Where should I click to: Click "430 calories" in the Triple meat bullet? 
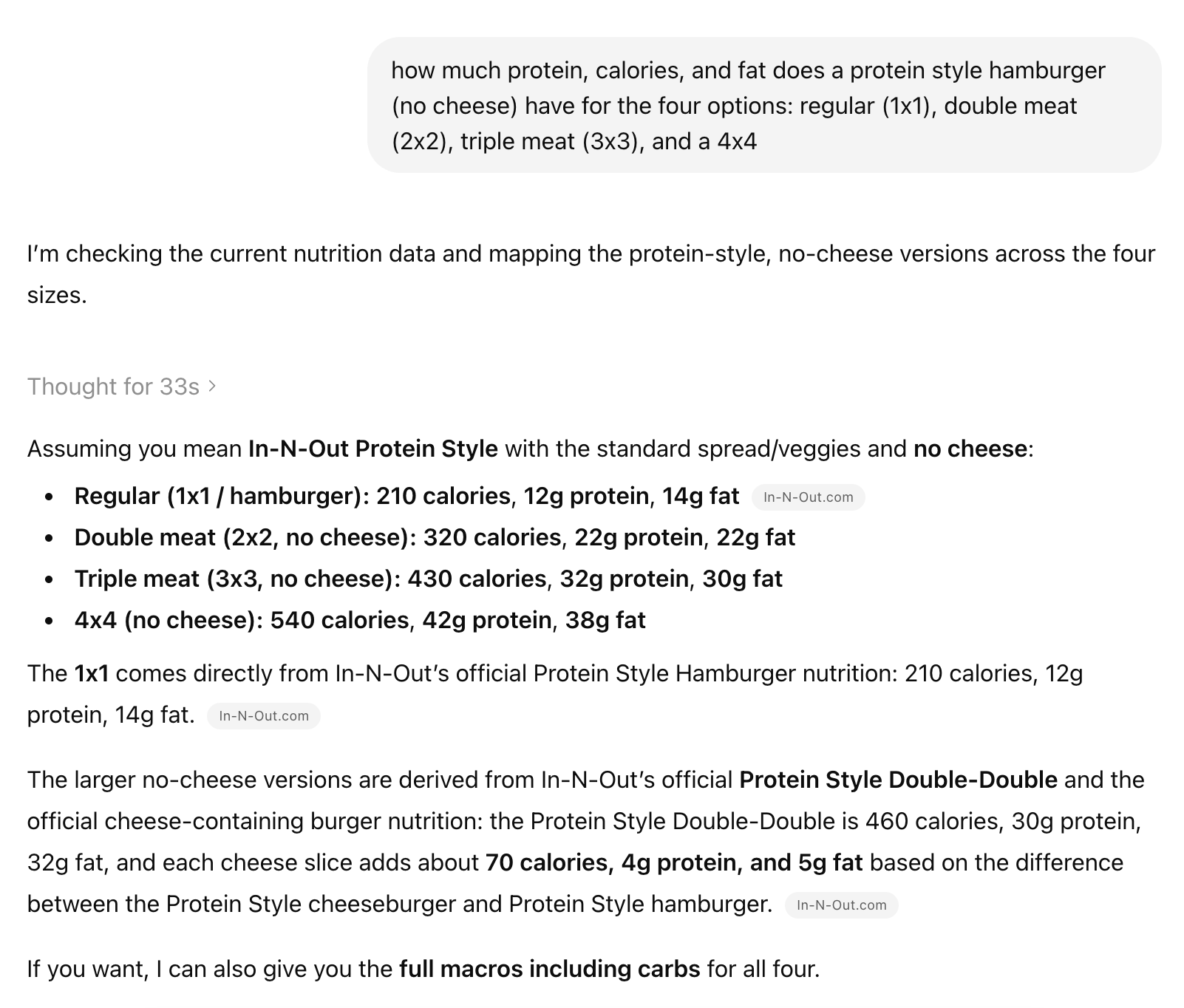pos(477,579)
